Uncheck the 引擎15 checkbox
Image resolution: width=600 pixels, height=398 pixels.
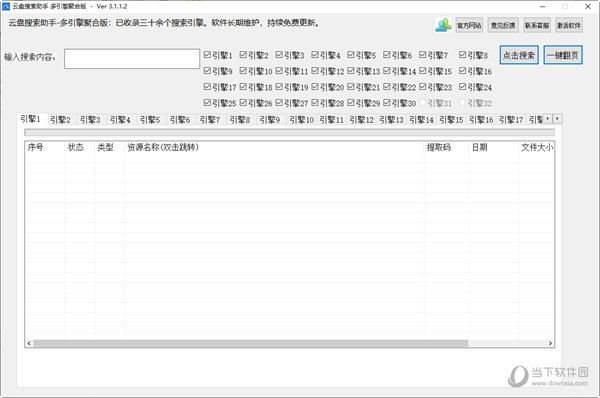(423, 71)
